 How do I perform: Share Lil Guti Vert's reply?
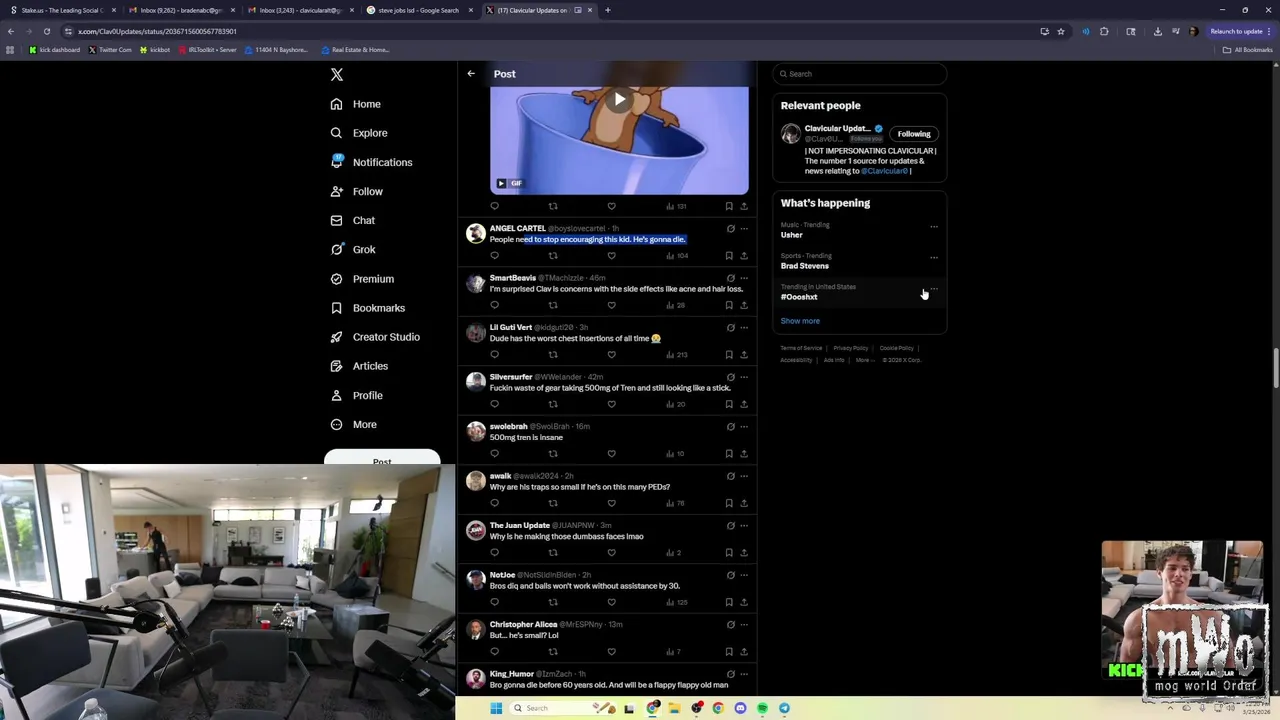coord(744,355)
